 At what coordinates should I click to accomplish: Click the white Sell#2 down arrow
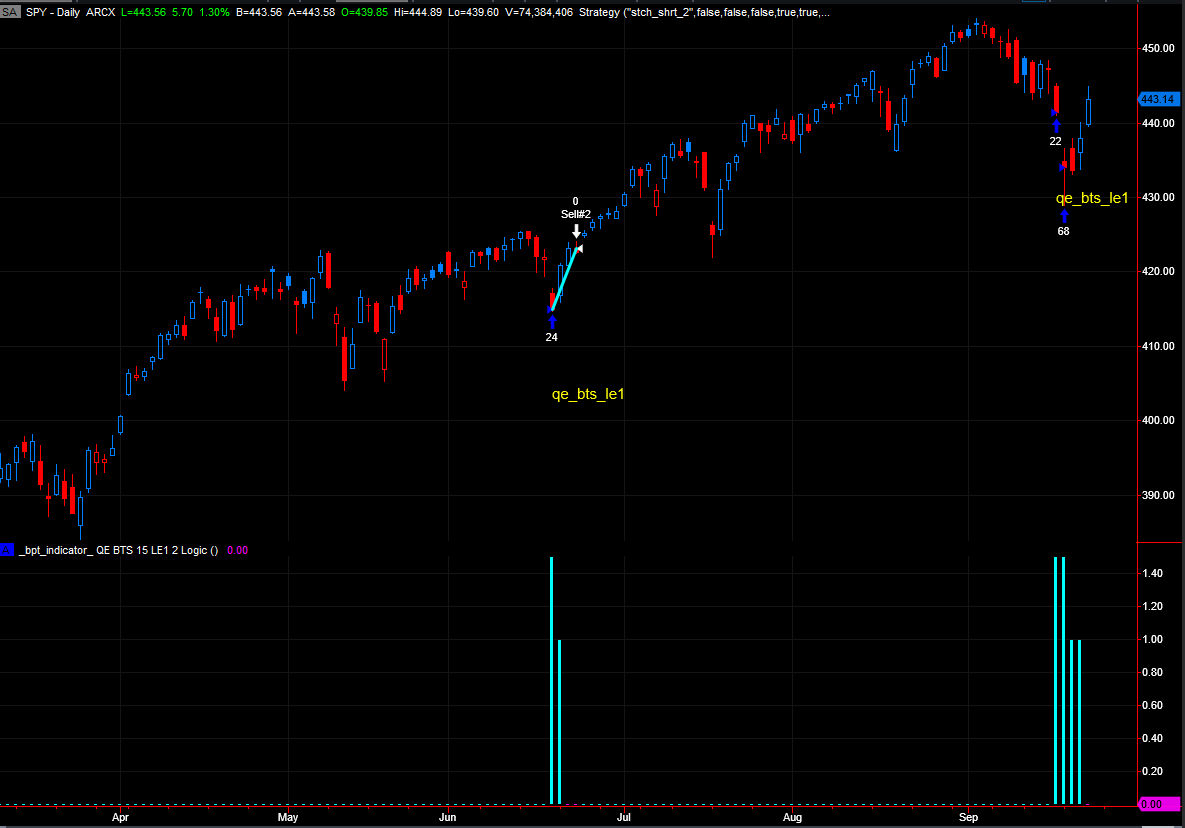576,230
